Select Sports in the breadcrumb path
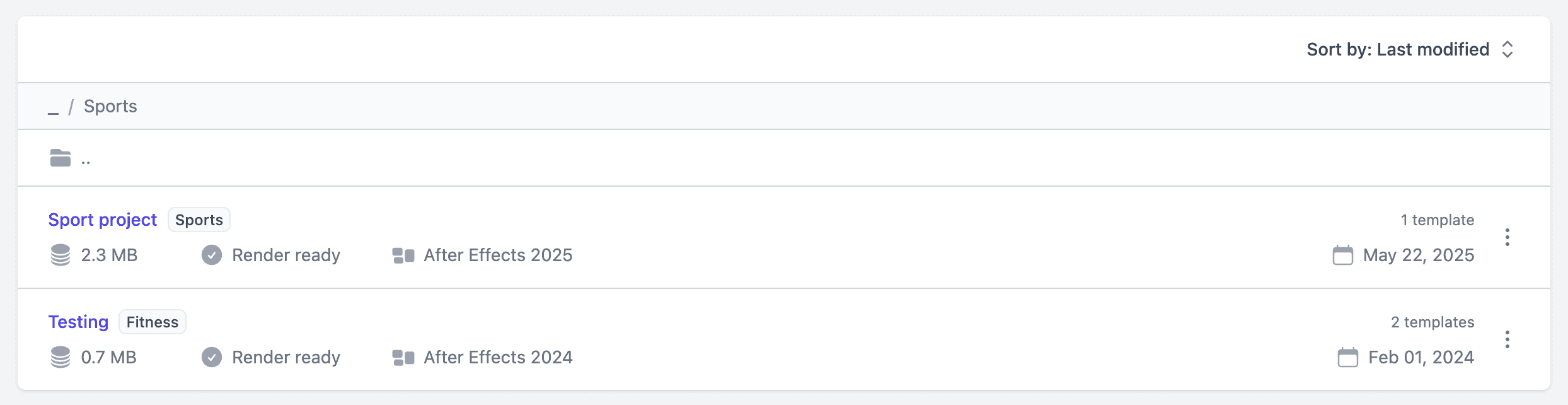The width and height of the screenshot is (1568, 405). [x=110, y=105]
